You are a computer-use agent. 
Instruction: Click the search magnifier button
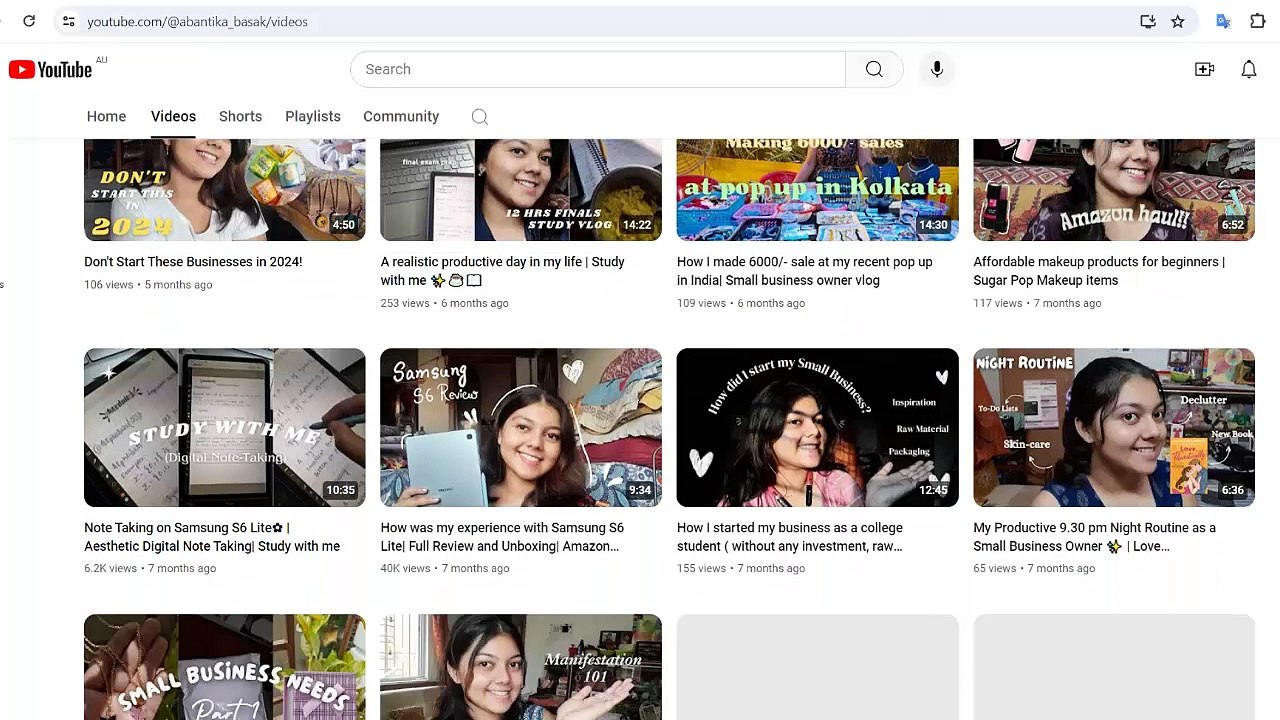pyautogui.click(x=874, y=69)
